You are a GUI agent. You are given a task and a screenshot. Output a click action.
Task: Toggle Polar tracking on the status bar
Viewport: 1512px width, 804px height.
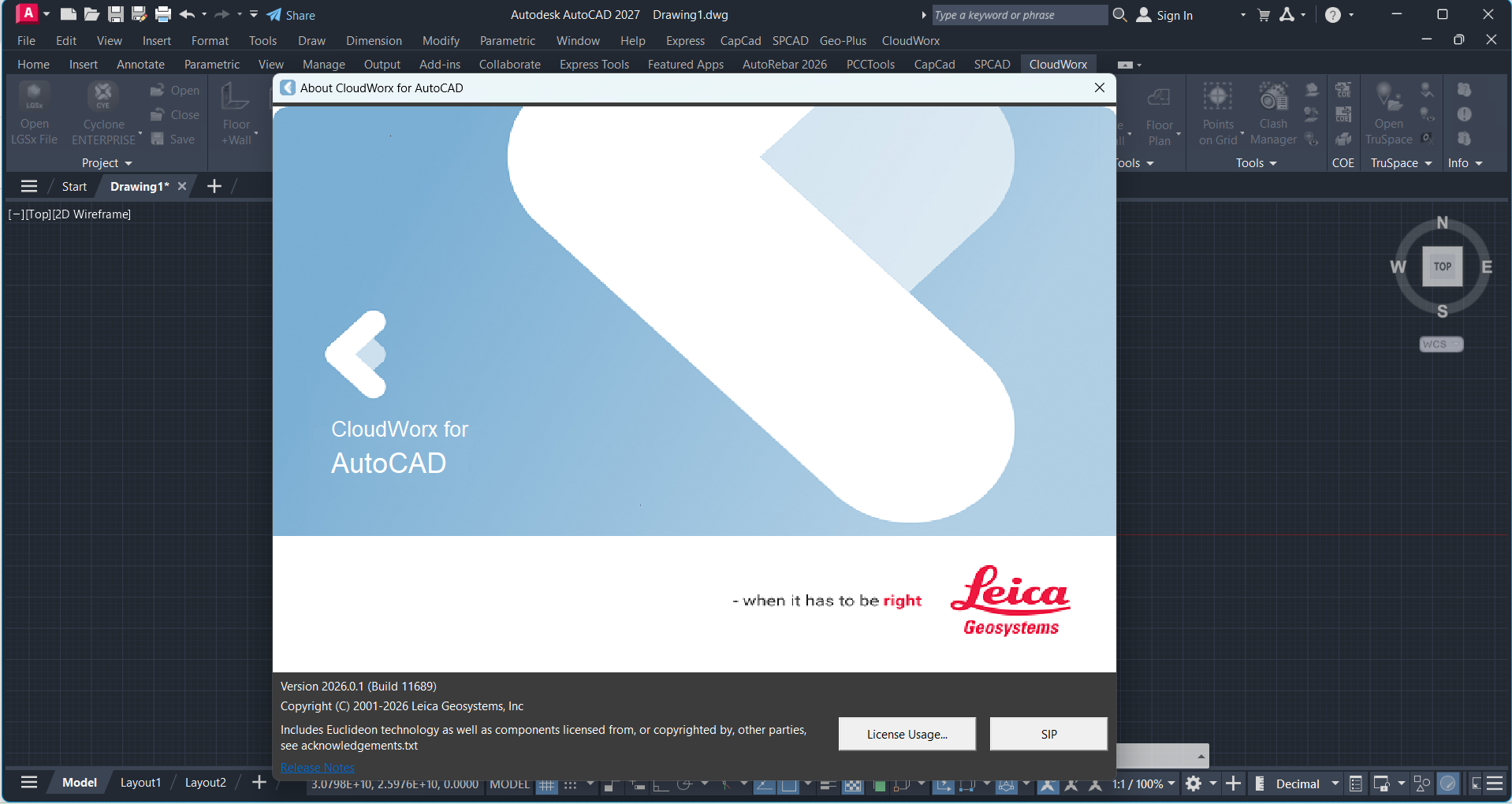[684, 784]
